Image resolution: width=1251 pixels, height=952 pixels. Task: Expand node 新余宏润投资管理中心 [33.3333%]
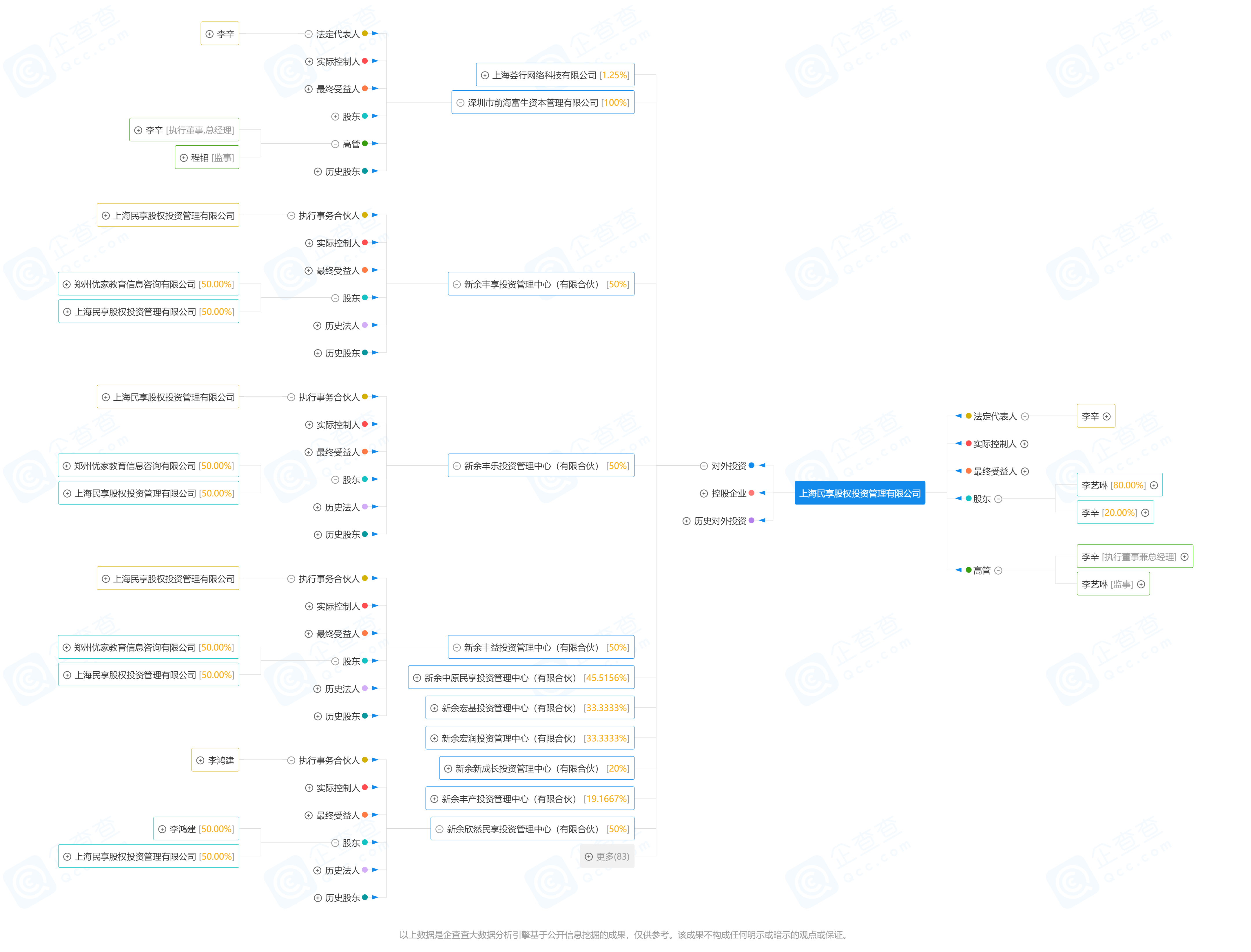point(434,738)
